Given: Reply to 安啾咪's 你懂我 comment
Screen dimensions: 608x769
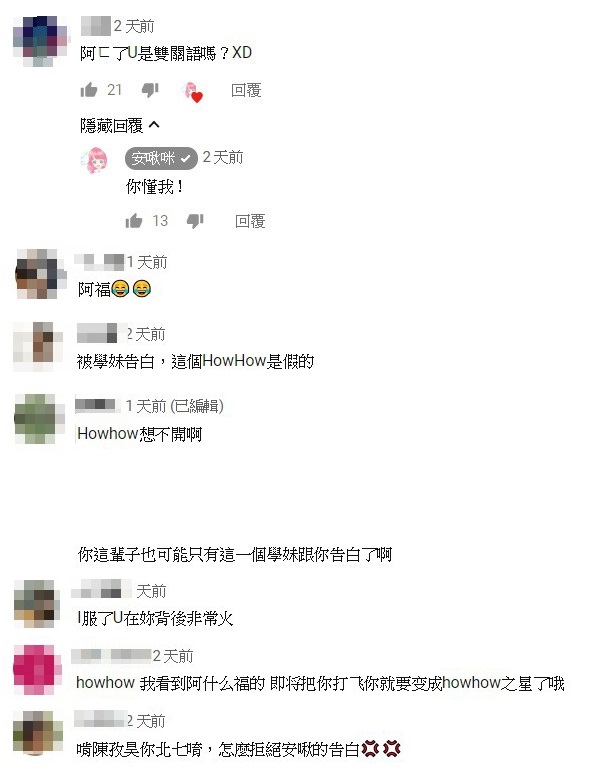Looking at the screenshot, I should tap(250, 221).
